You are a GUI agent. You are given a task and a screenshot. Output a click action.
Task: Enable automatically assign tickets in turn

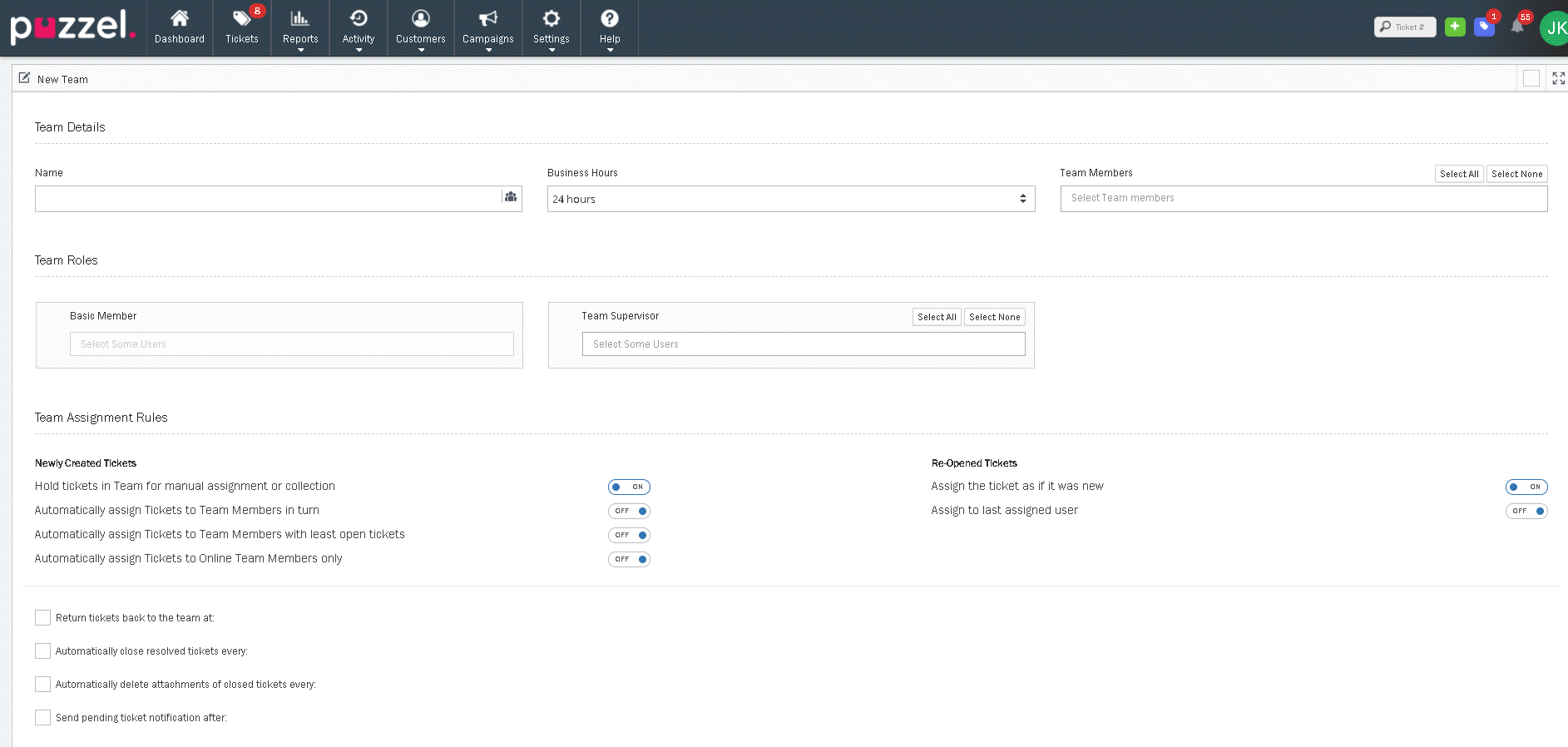(629, 511)
